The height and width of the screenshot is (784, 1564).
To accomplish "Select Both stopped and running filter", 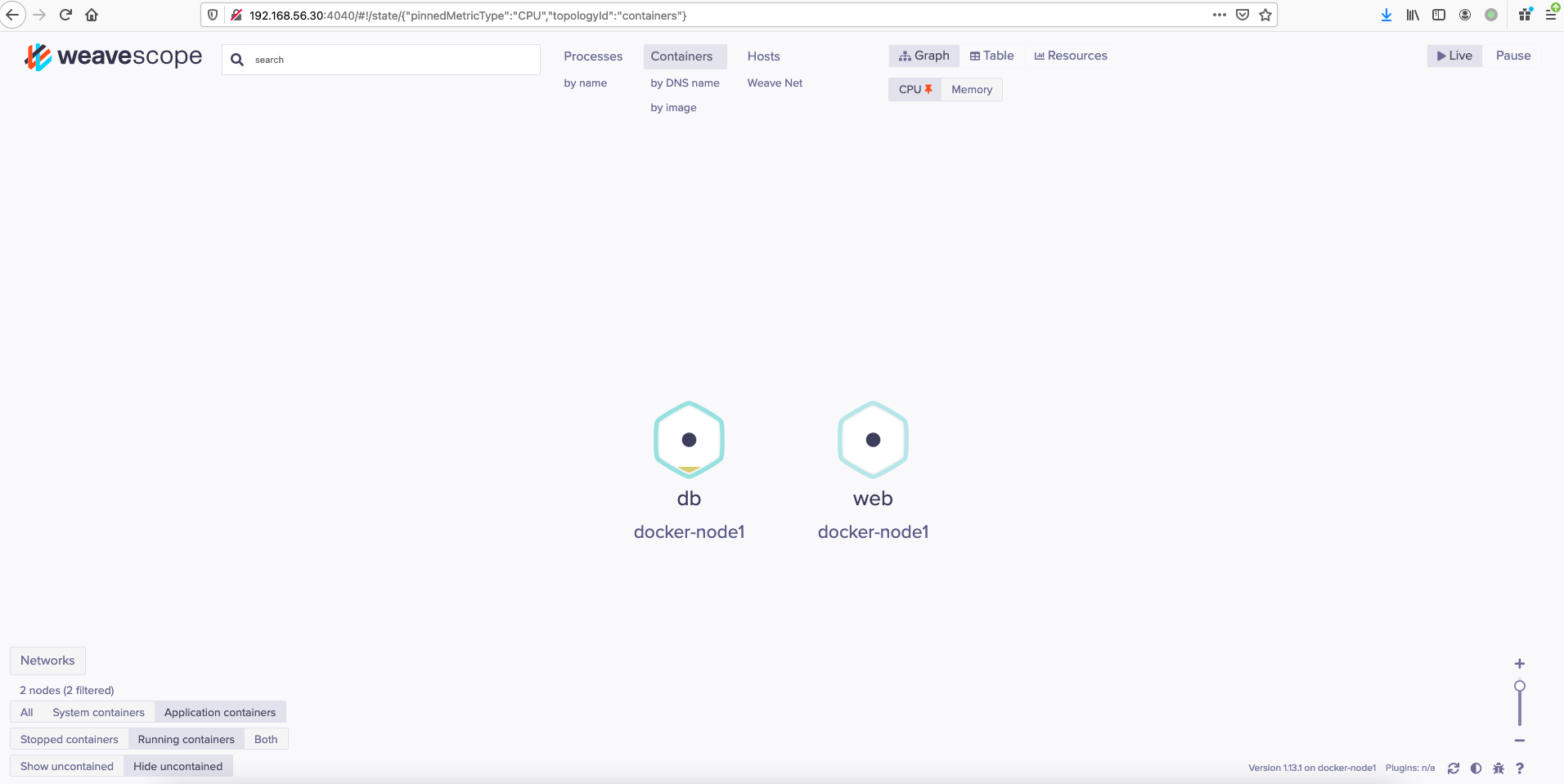I will point(266,739).
